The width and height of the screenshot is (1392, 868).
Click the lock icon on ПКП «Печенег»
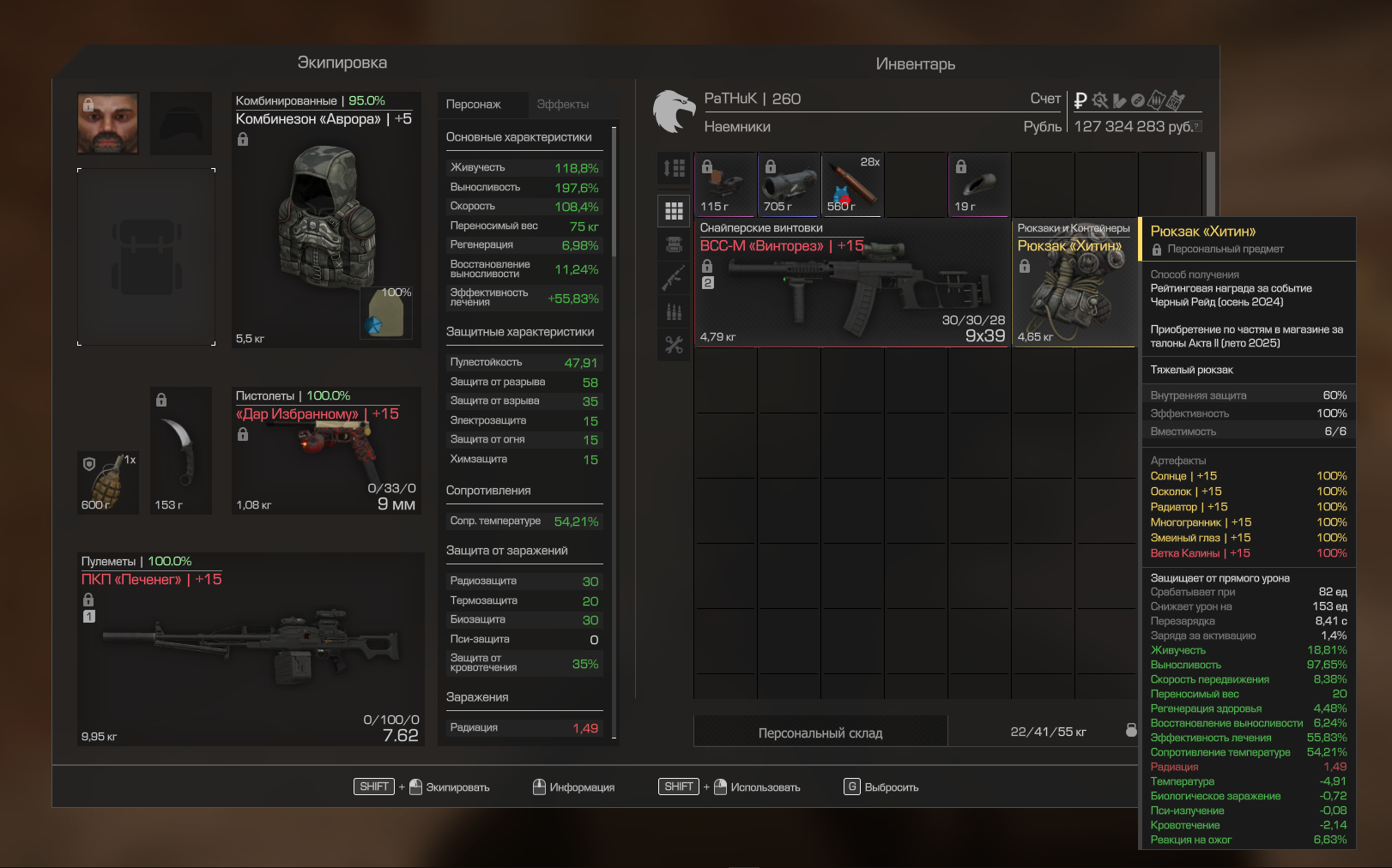pyautogui.click(x=88, y=600)
